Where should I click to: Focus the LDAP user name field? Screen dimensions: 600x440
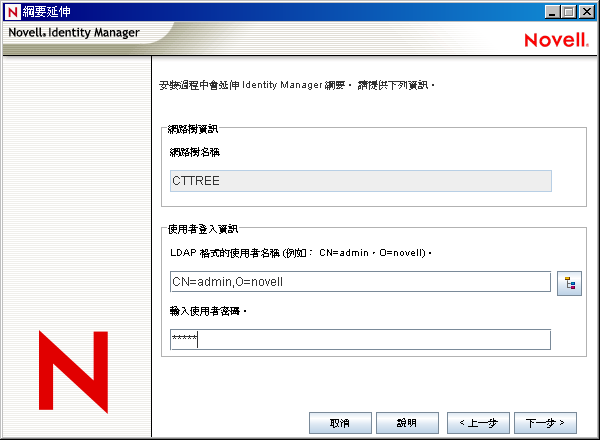(x=360, y=282)
